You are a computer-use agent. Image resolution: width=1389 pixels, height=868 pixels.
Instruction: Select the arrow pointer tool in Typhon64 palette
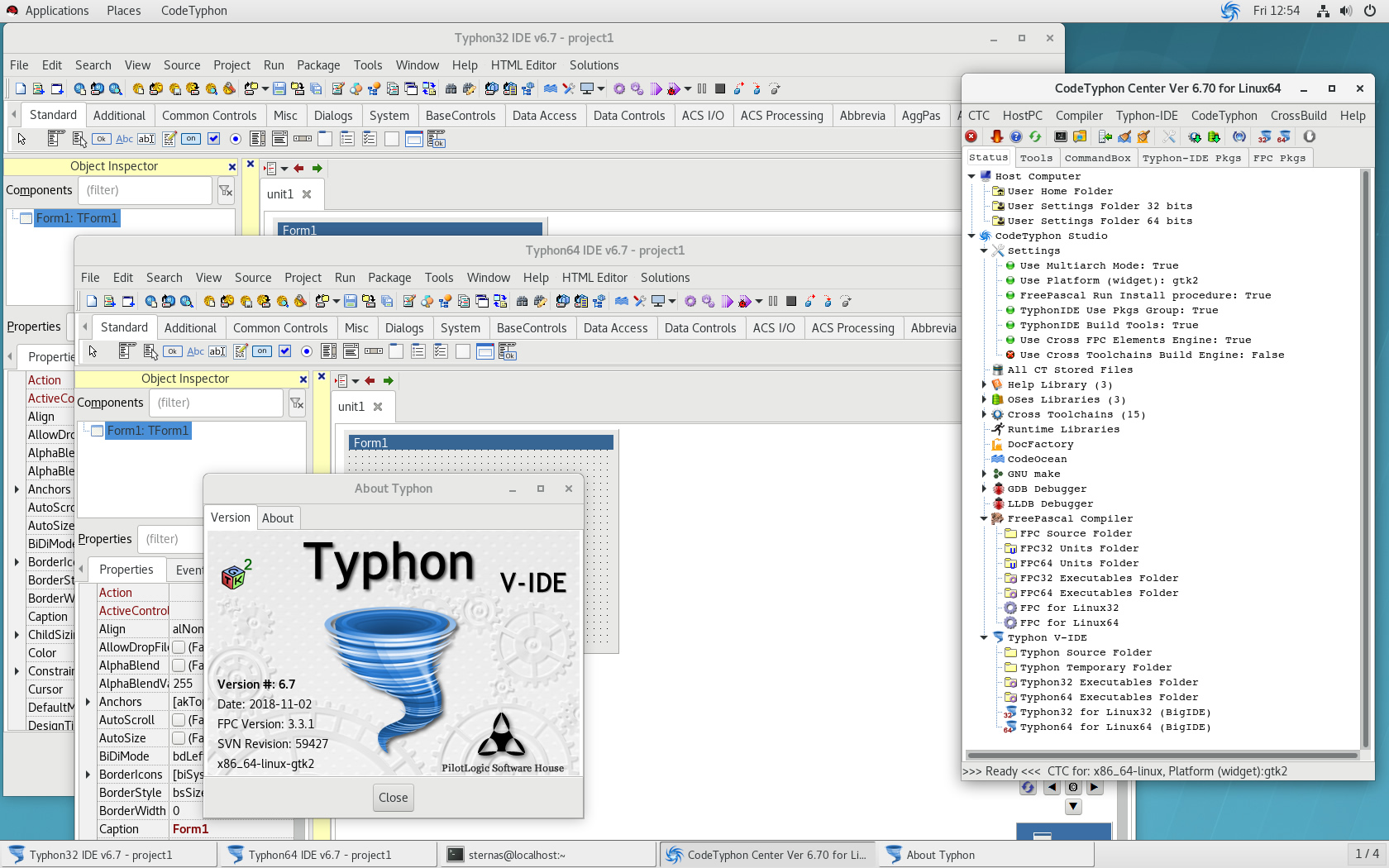[93, 351]
